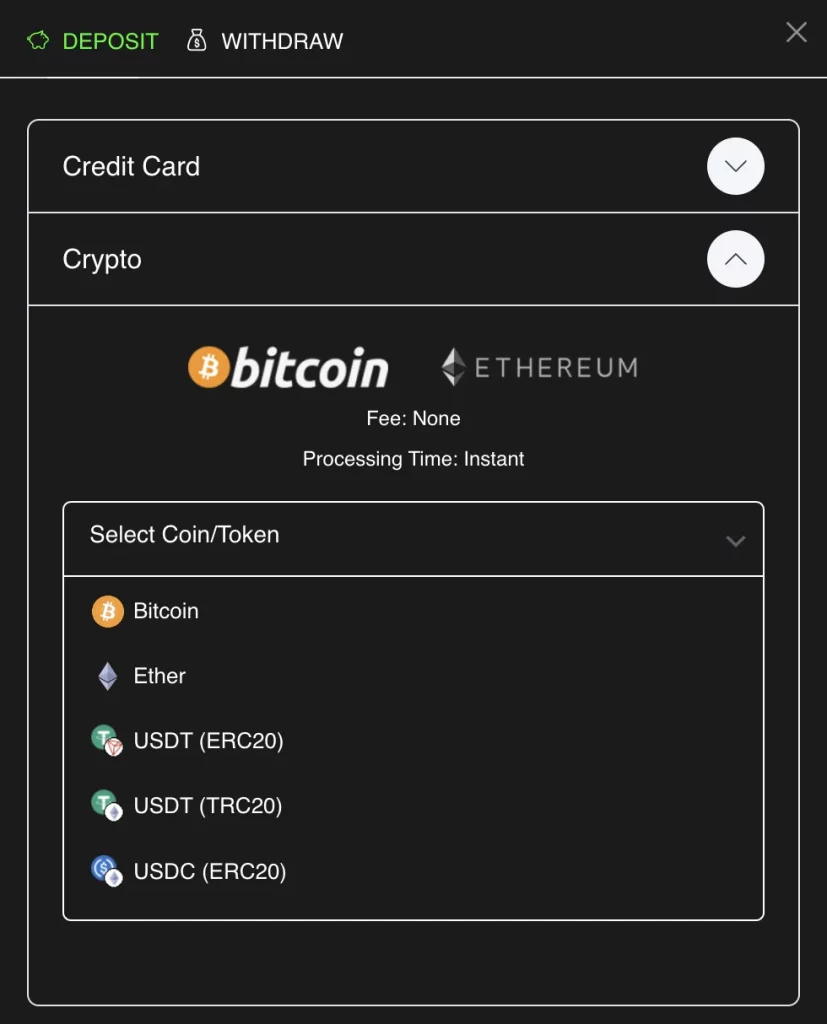Viewport: 827px width, 1024px height.
Task: Select the Ether diamond icon
Action: [x=109, y=675]
